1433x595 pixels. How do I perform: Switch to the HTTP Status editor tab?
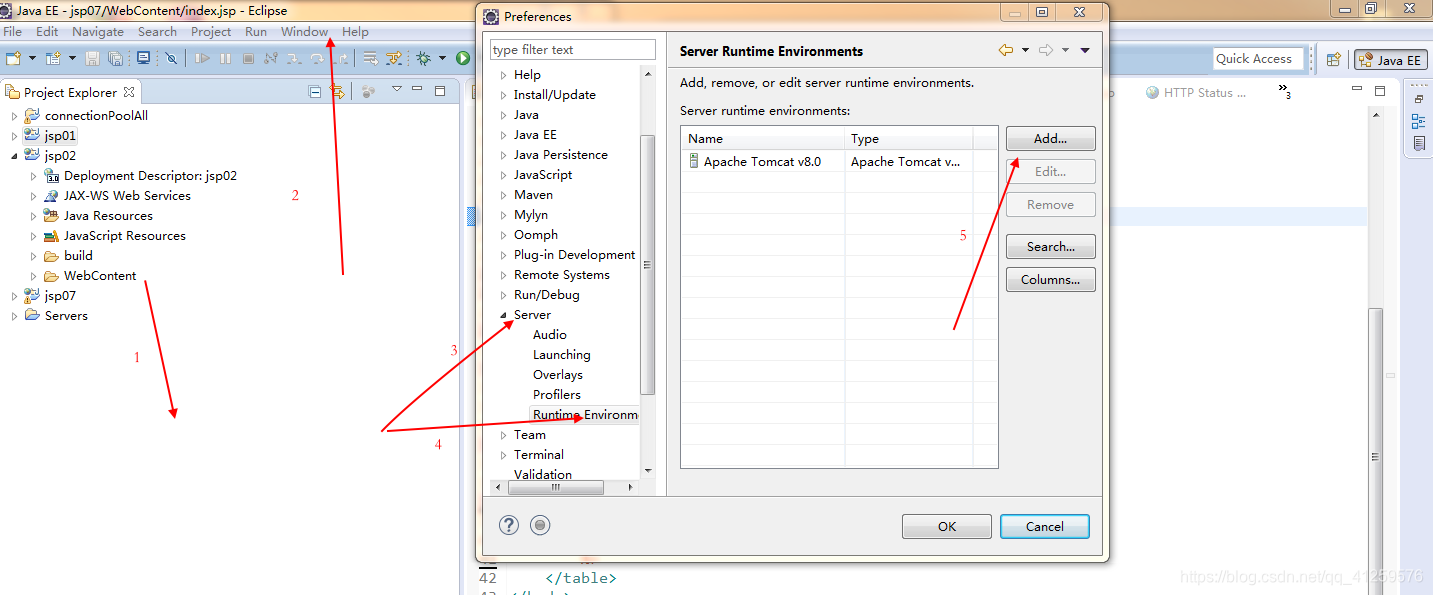click(1196, 92)
